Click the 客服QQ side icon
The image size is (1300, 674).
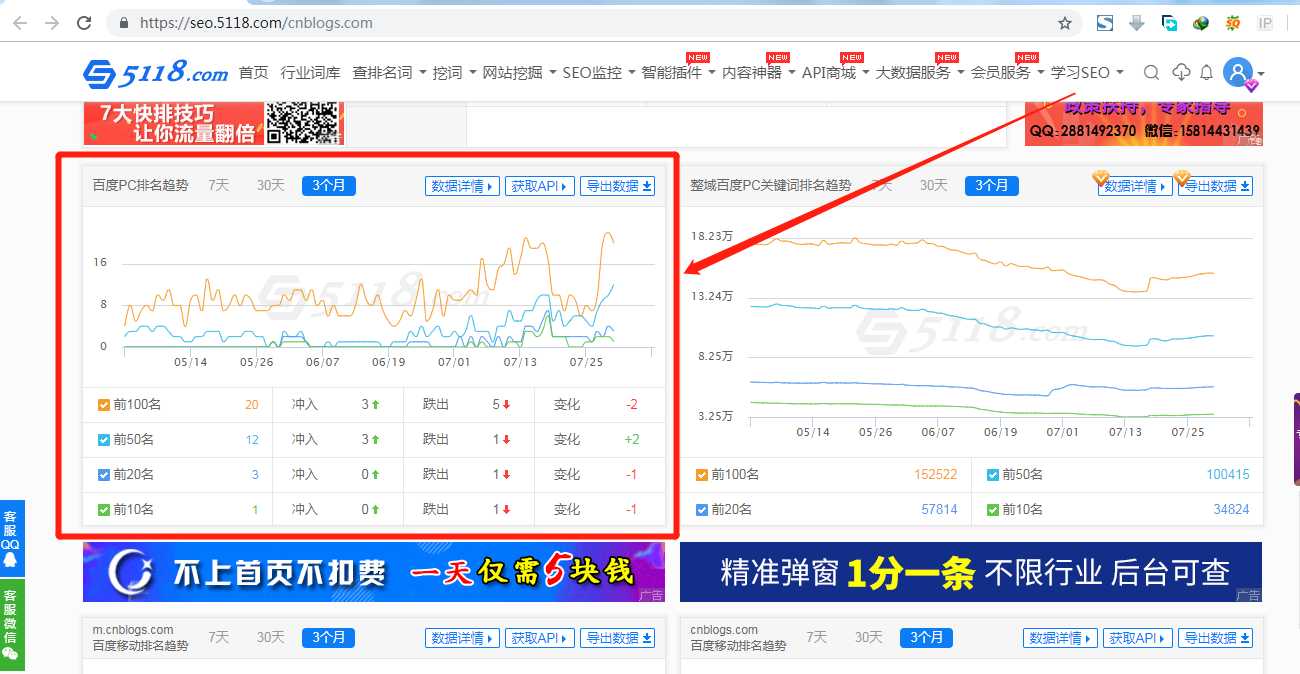(x=11, y=537)
